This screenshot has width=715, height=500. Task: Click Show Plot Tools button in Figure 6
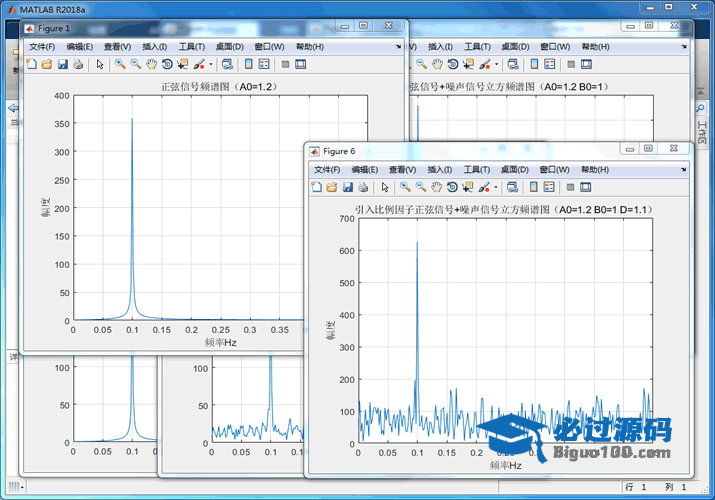[x=586, y=187]
